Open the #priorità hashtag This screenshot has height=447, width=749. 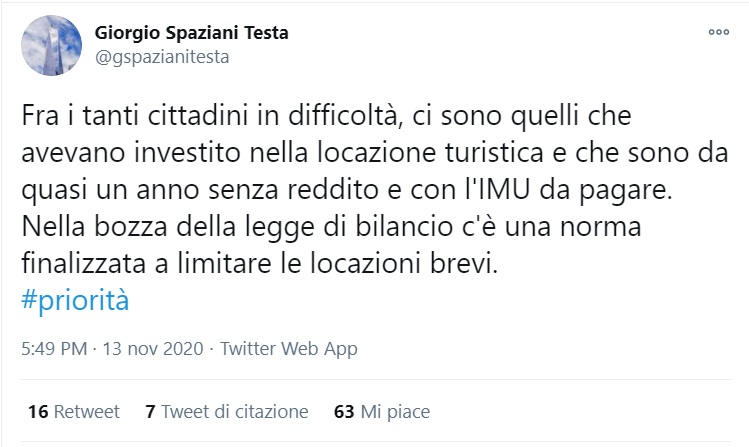(x=75, y=300)
